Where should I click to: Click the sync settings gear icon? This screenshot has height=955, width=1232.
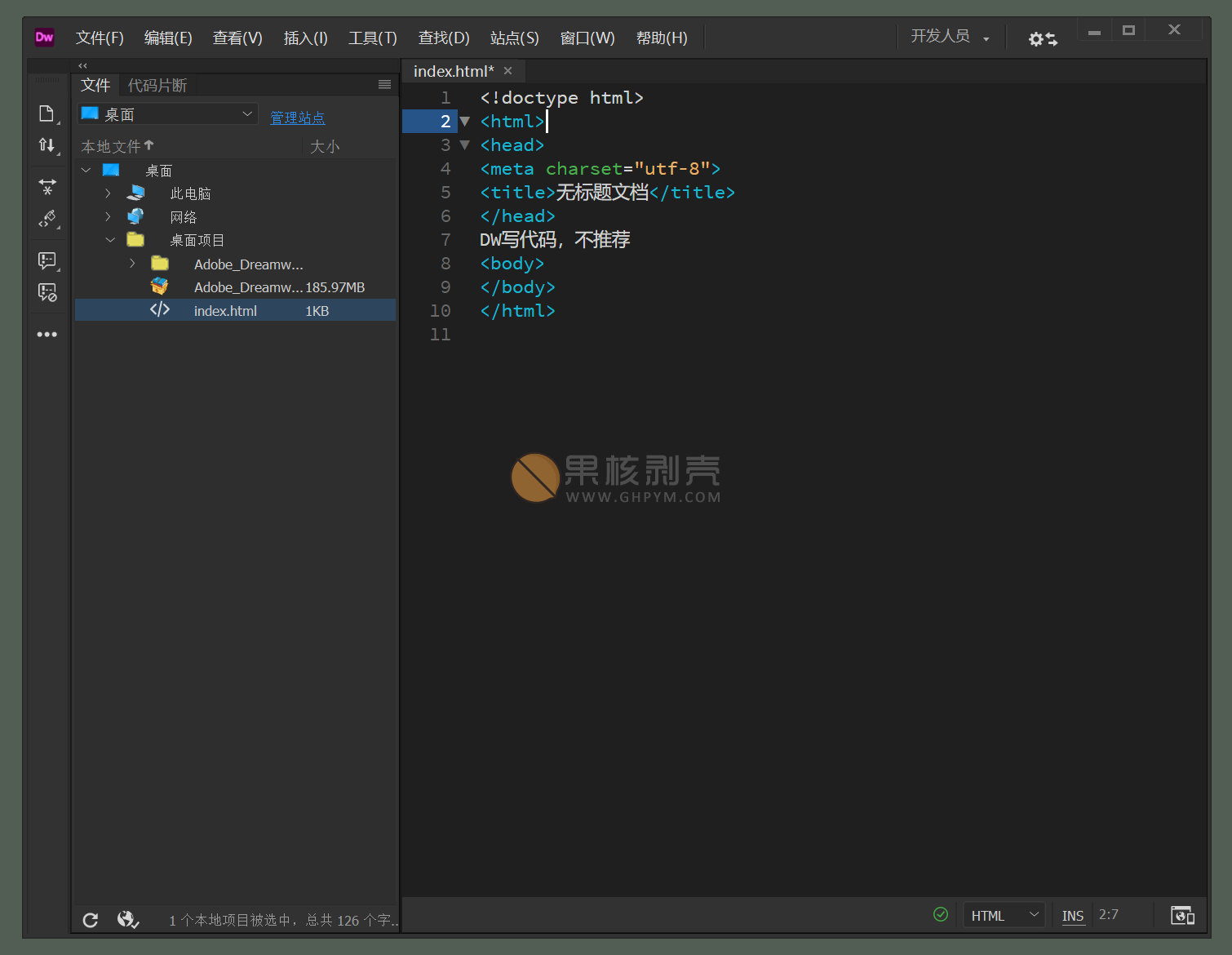[x=1042, y=38]
